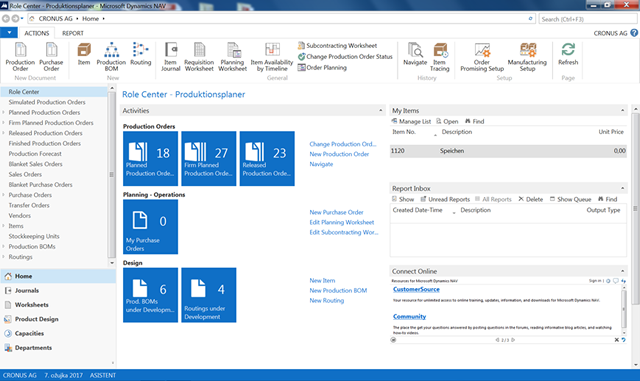Open the CustomerSource link
This screenshot has width=640, height=381.
coord(416,289)
